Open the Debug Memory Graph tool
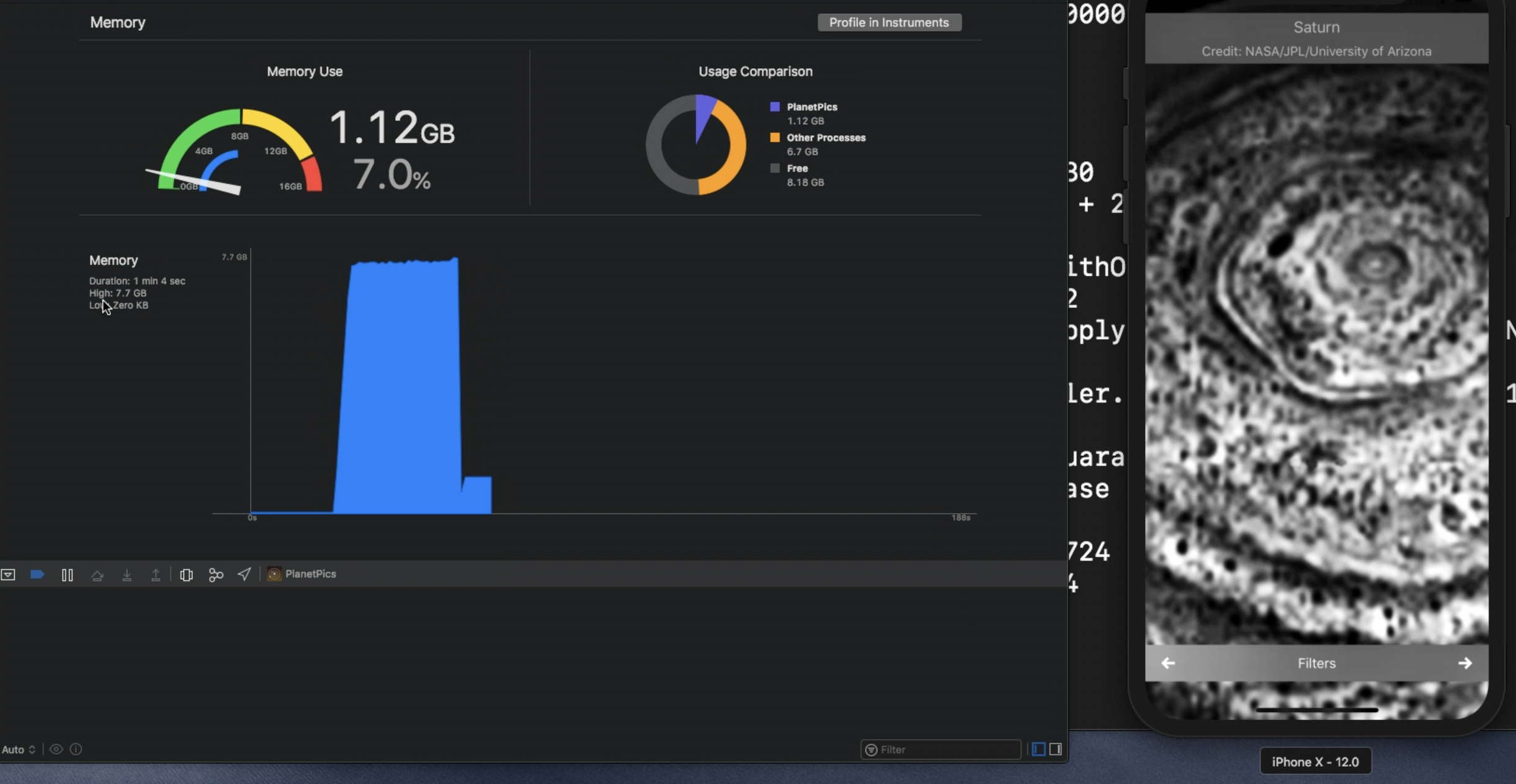This screenshot has width=1516, height=784. click(x=216, y=575)
